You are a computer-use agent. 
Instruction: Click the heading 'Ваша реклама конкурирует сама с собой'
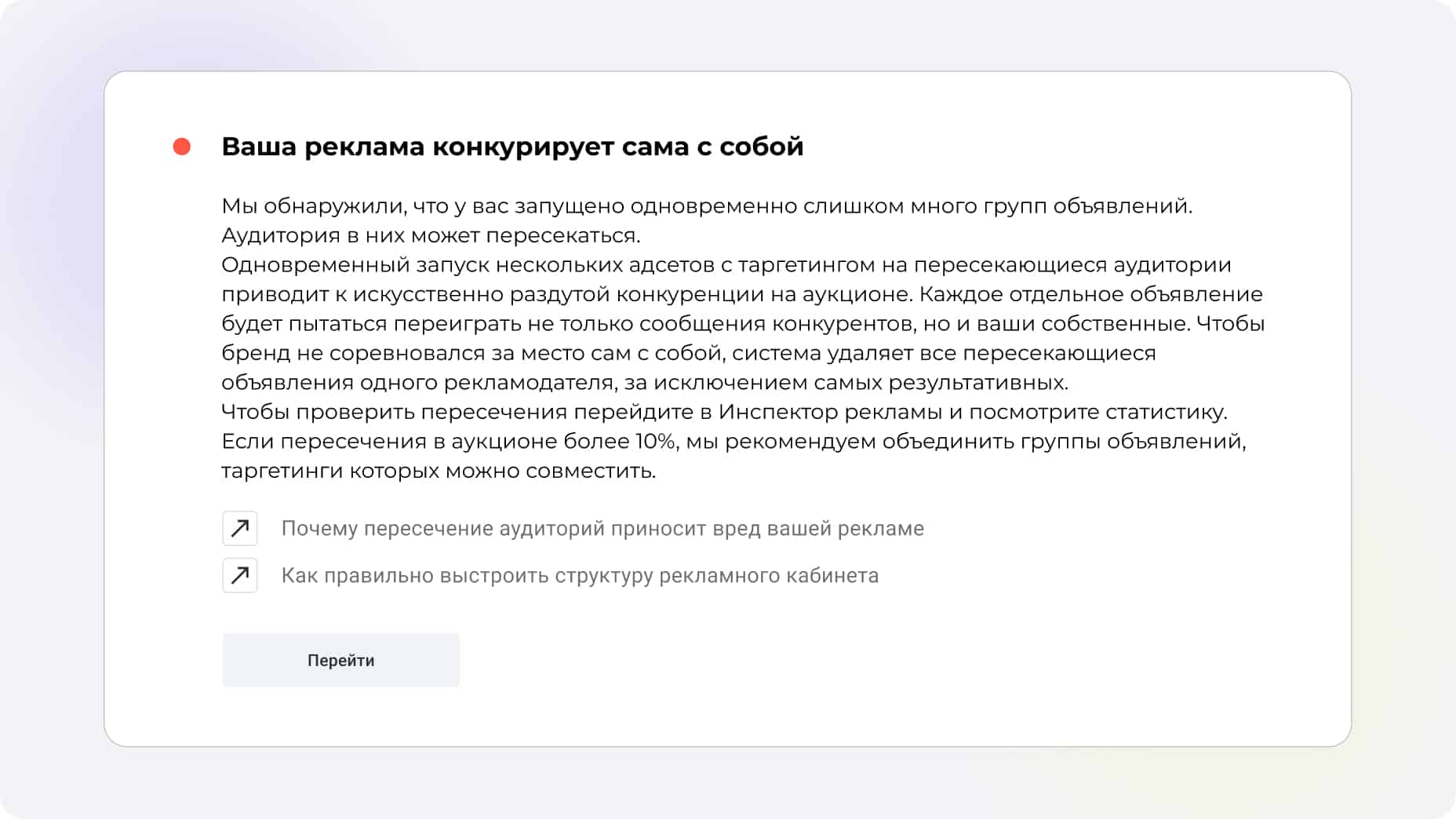point(512,147)
